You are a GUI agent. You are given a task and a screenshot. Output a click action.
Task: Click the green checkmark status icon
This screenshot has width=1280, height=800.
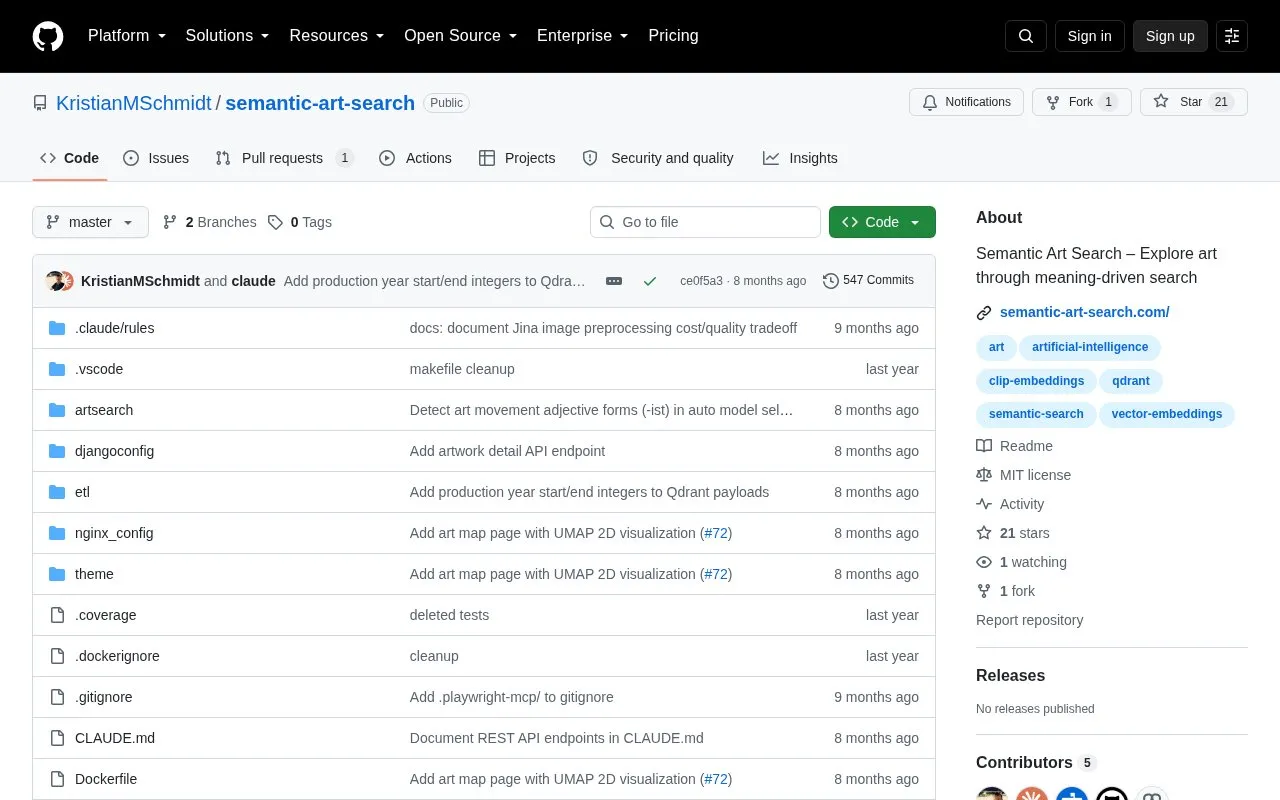click(x=650, y=281)
